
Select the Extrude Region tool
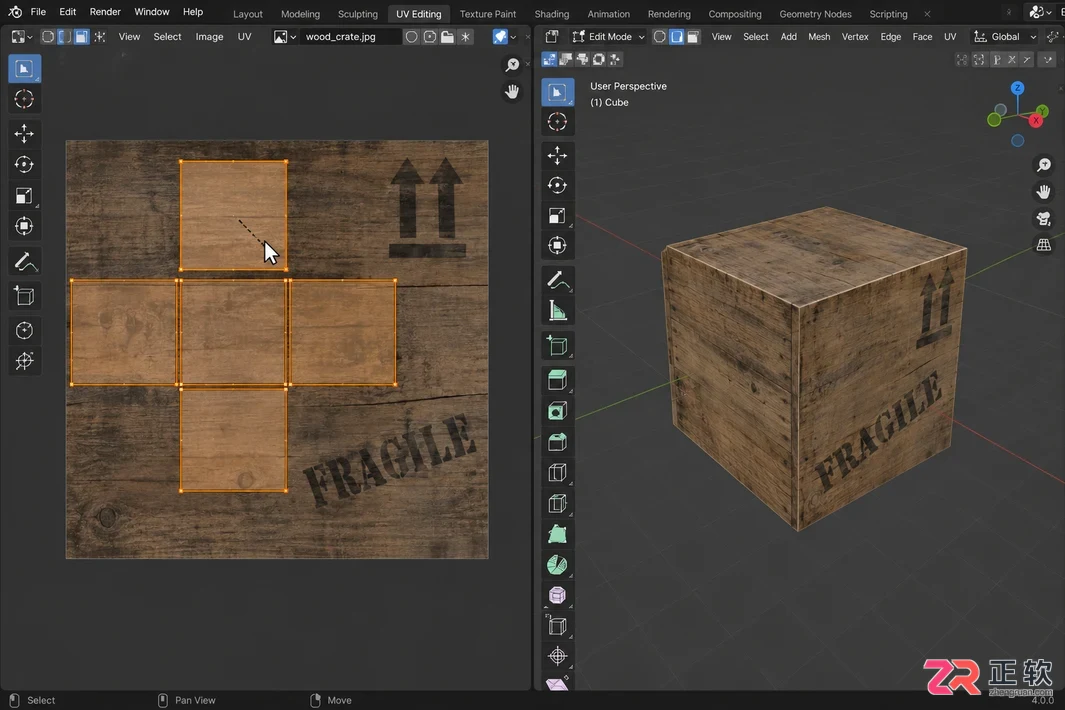click(558, 380)
